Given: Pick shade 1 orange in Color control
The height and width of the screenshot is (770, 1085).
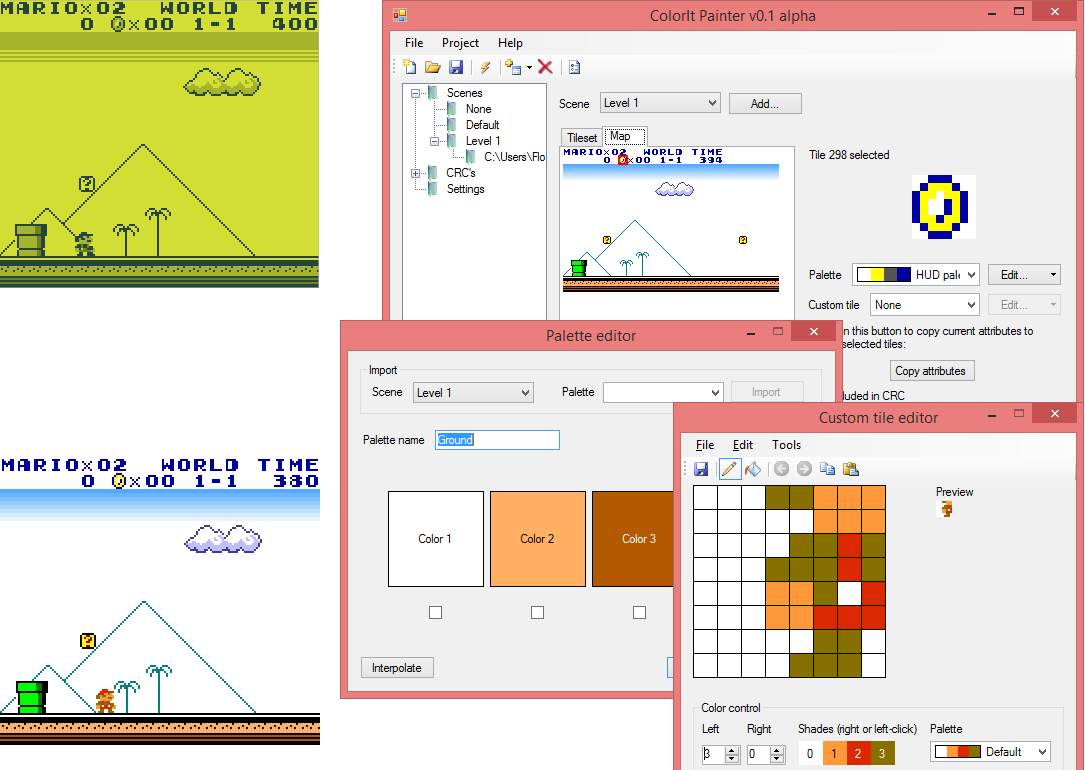Looking at the screenshot, I should tap(834, 753).
